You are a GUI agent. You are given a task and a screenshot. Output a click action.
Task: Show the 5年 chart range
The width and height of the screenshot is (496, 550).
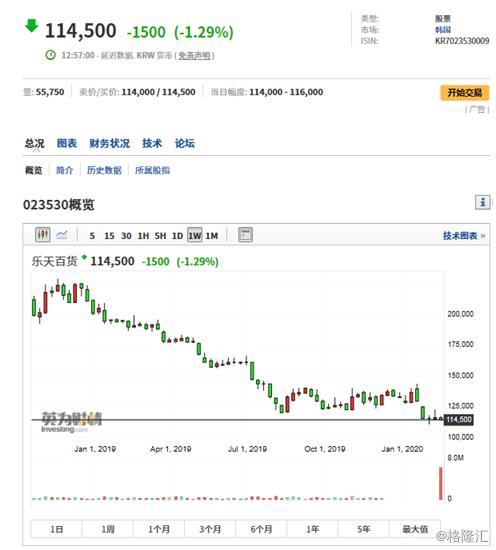click(364, 529)
